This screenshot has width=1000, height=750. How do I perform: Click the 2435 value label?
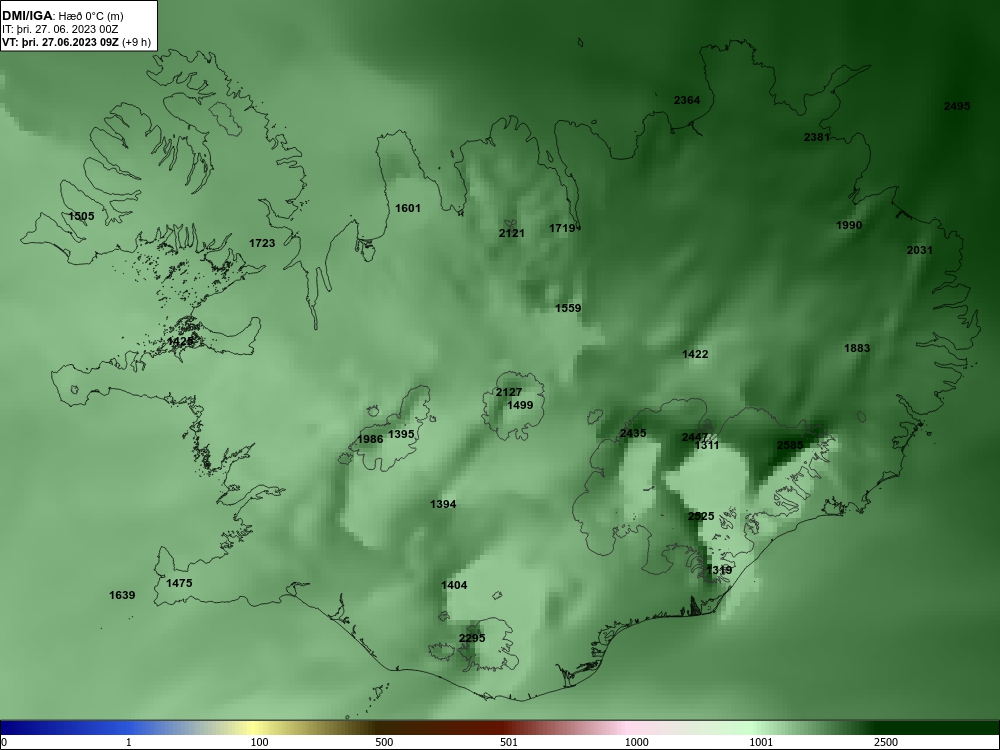[x=633, y=434]
